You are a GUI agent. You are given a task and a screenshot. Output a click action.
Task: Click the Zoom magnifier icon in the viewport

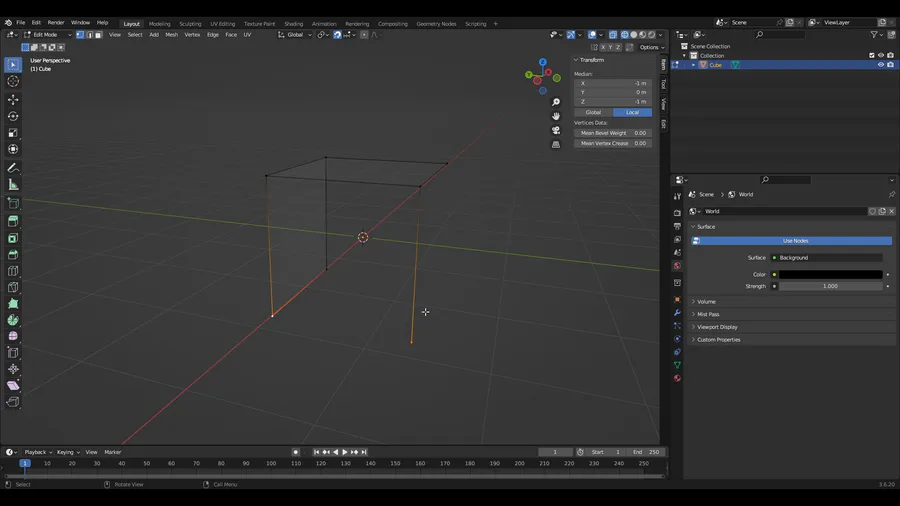click(x=556, y=102)
